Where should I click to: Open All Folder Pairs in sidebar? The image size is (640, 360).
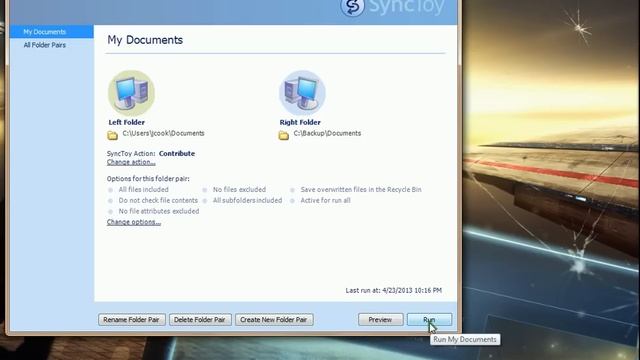click(44, 45)
